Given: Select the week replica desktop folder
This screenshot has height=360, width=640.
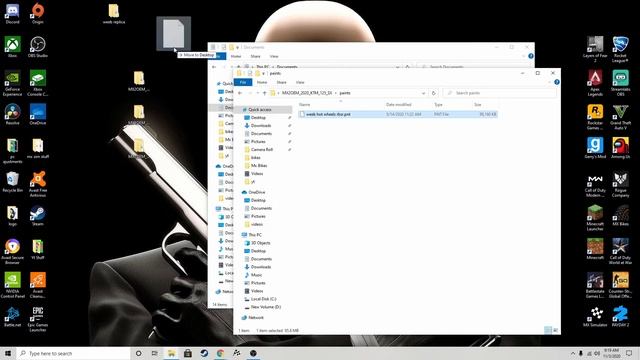Looking at the screenshot, I should tap(113, 14).
